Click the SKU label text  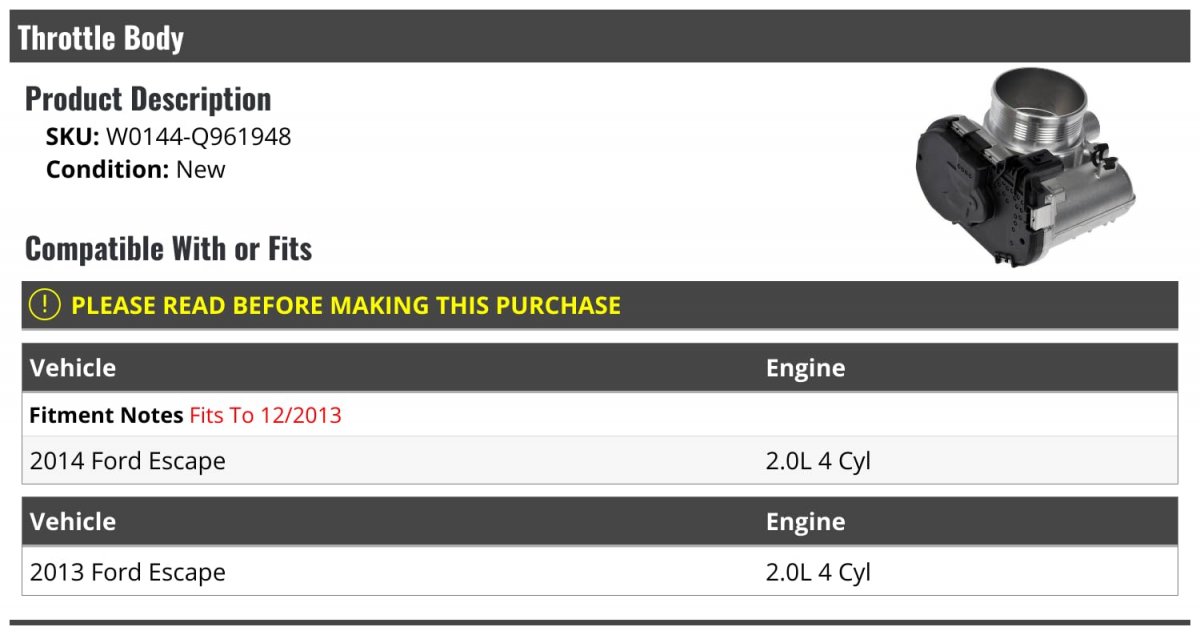[73, 137]
